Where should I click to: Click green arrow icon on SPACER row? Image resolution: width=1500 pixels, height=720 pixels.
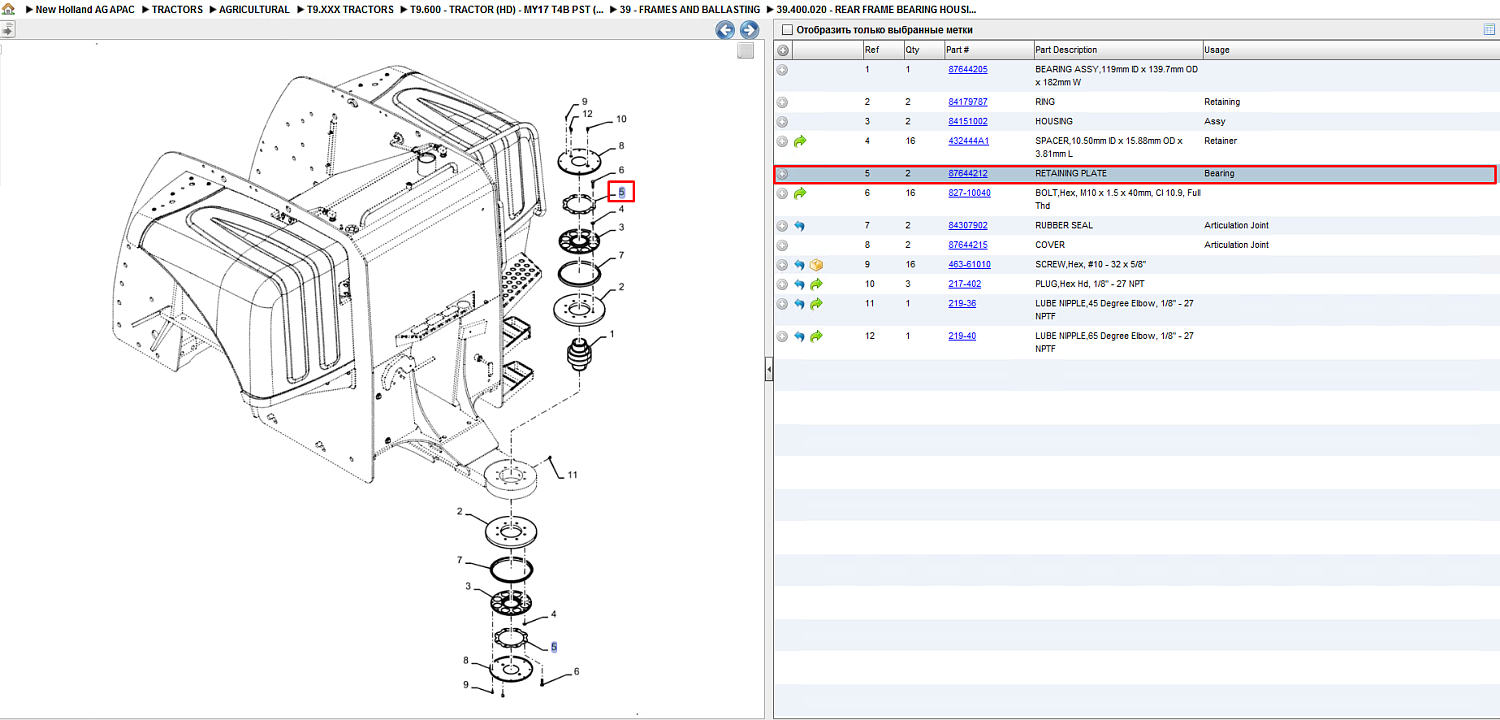pyautogui.click(x=800, y=141)
